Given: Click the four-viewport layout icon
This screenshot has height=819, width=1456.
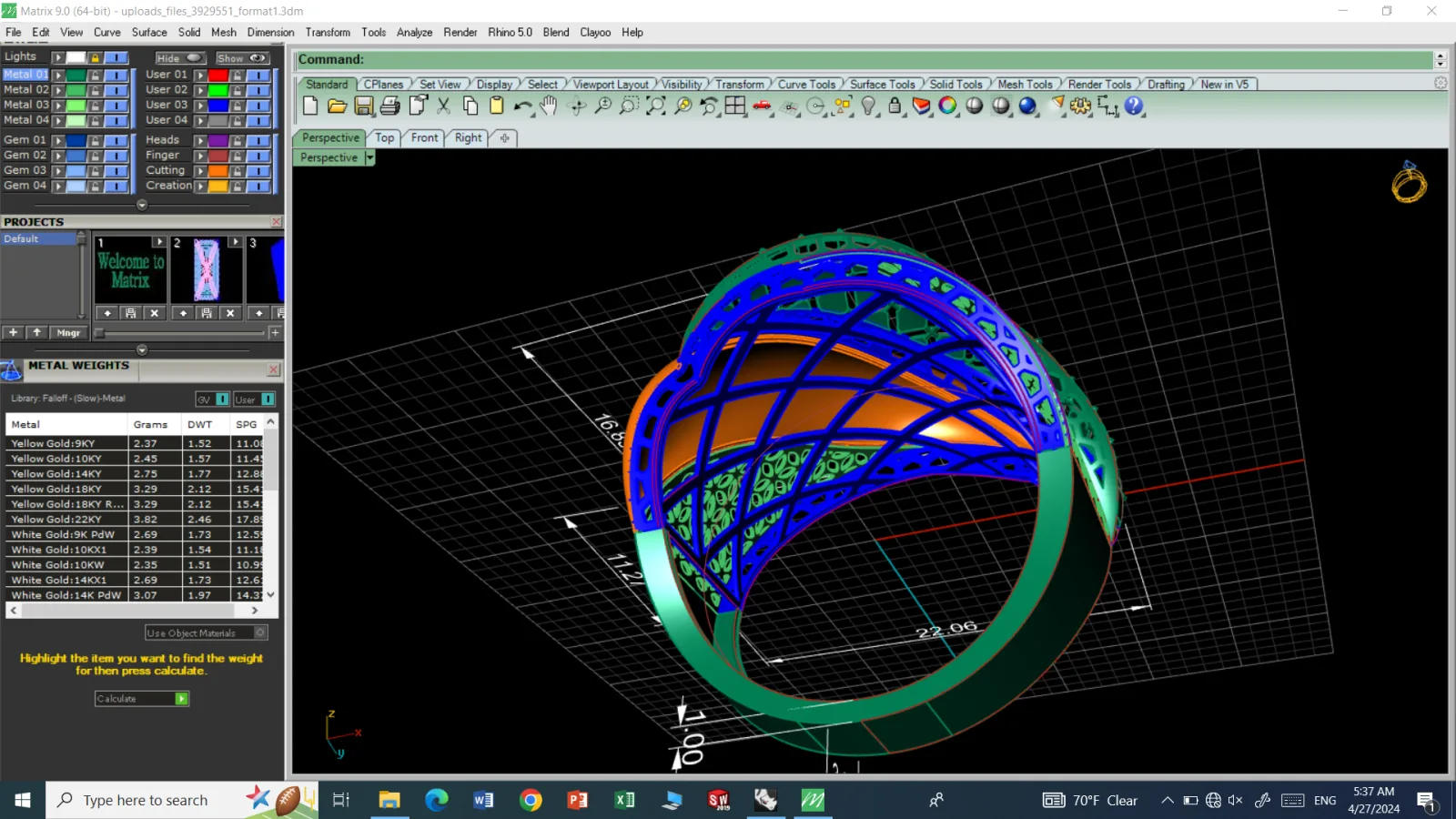Looking at the screenshot, I should [x=735, y=106].
